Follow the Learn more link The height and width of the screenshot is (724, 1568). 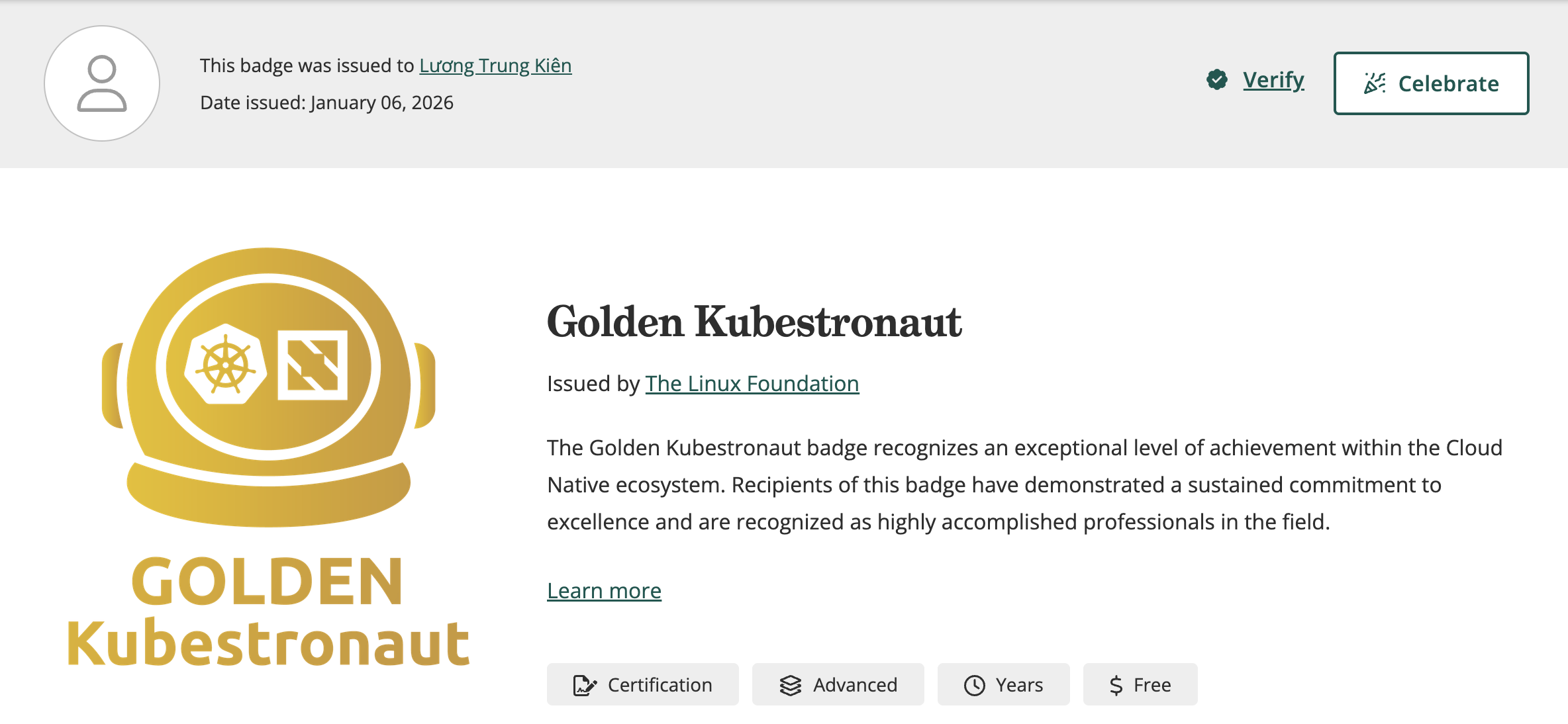604,590
